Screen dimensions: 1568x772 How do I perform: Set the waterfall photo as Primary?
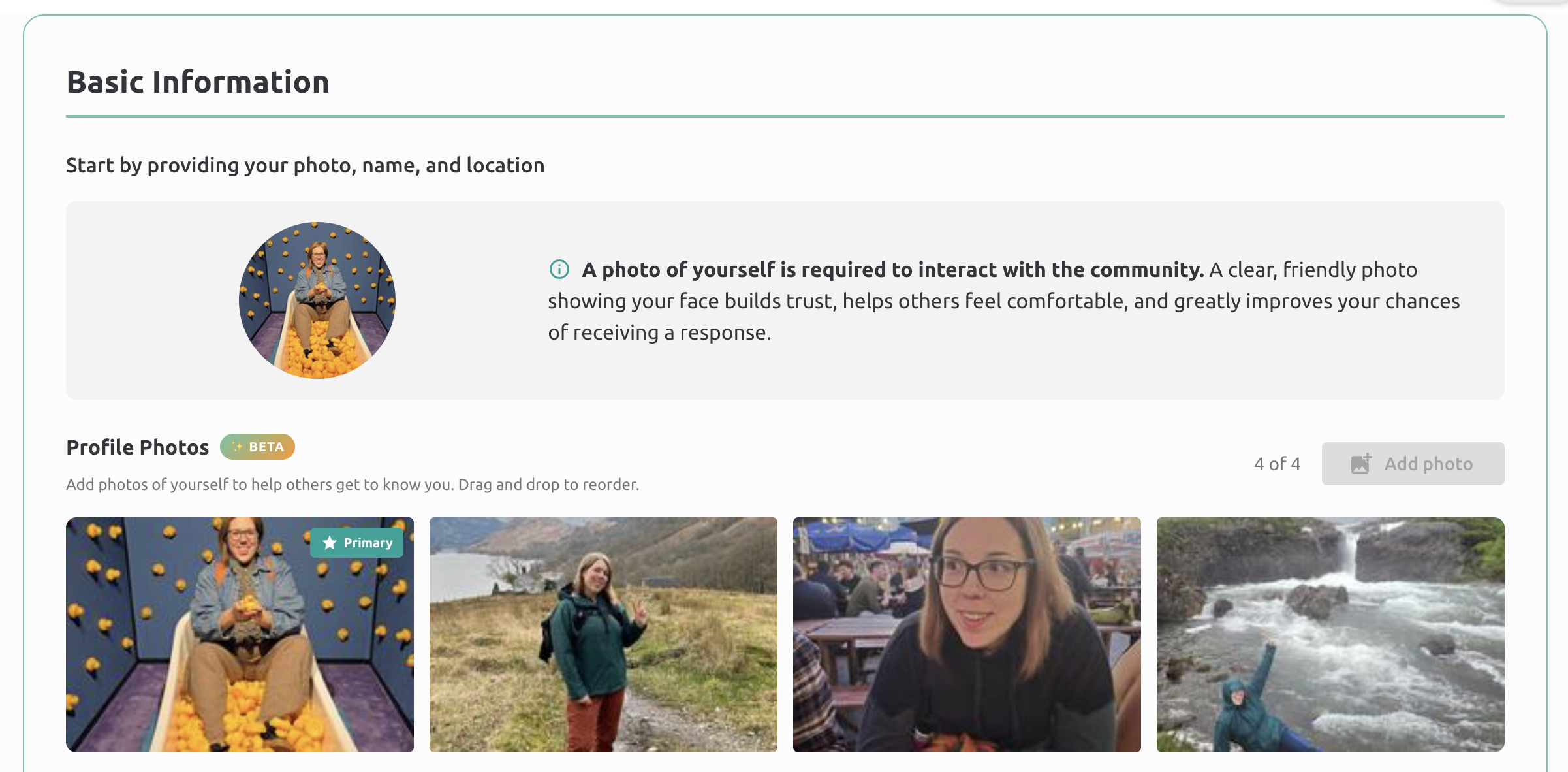coord(1329,634)
